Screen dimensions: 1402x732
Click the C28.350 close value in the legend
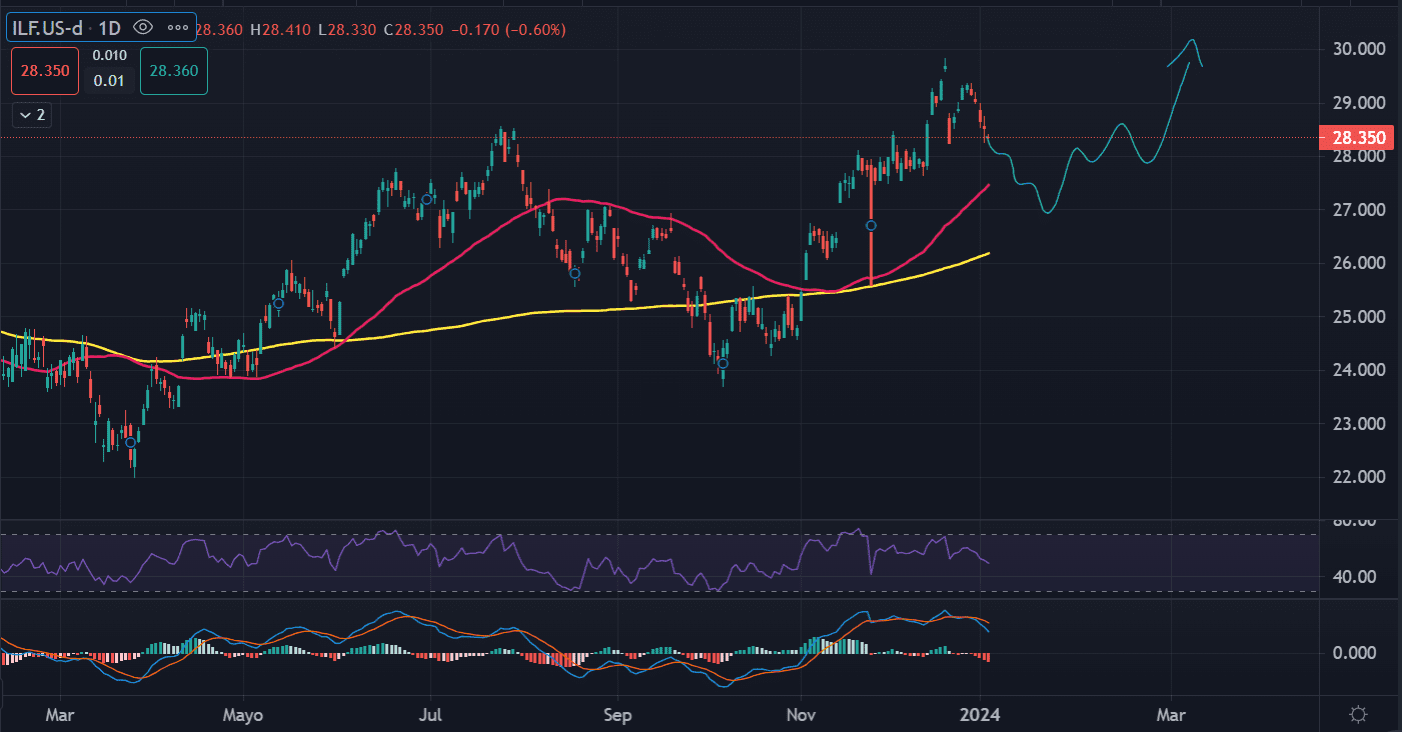coord(415,29)
